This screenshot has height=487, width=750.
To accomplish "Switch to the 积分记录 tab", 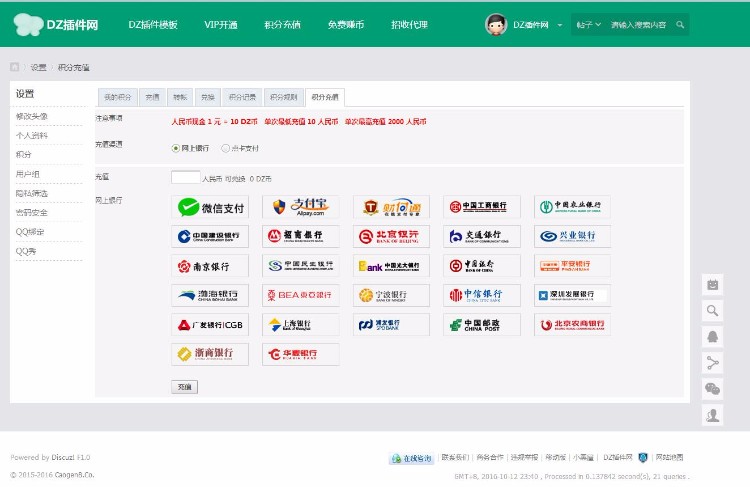I will pos(242,97).
